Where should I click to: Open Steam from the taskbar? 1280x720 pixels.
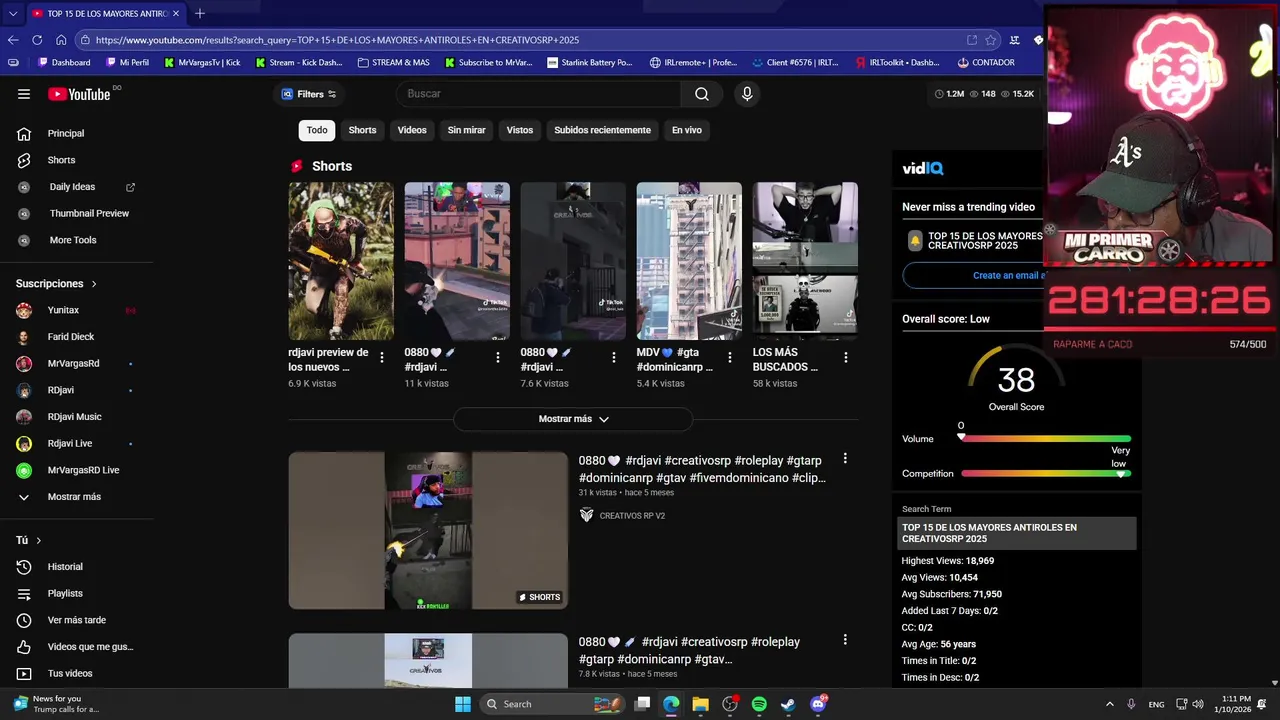(788, 704)
